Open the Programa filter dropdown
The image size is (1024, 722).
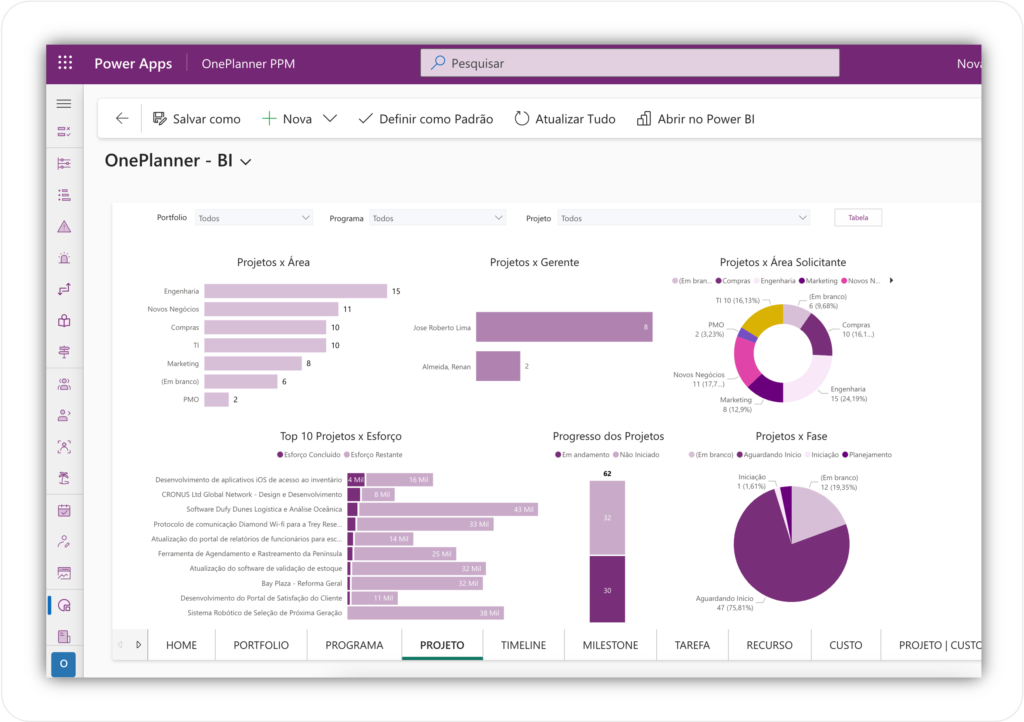pos(437,218)
